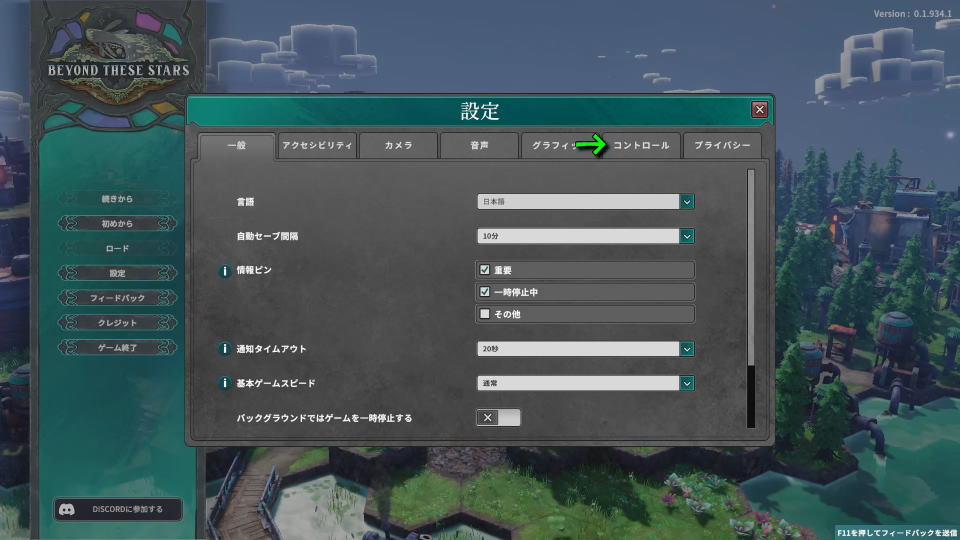
Task: Click 続きから in the main menu
Action: [x=117, y=199]
